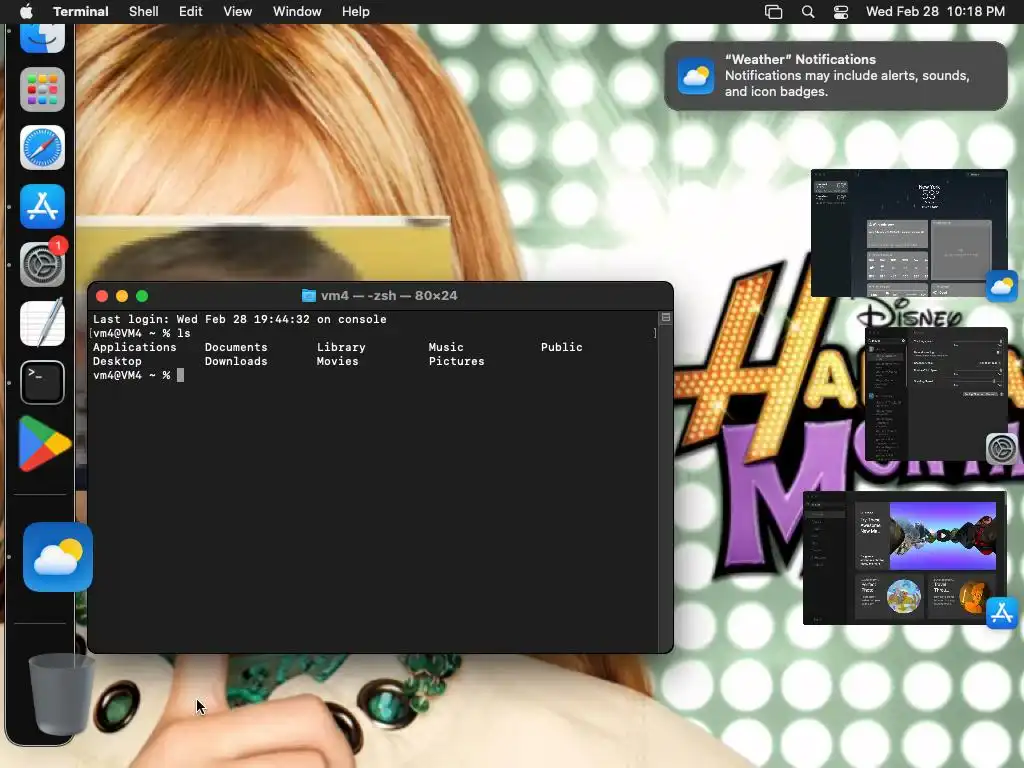Minimize the Terminal window with yellow button
The height and width of the screenshot is (768, 1024).
coord(121,296)
